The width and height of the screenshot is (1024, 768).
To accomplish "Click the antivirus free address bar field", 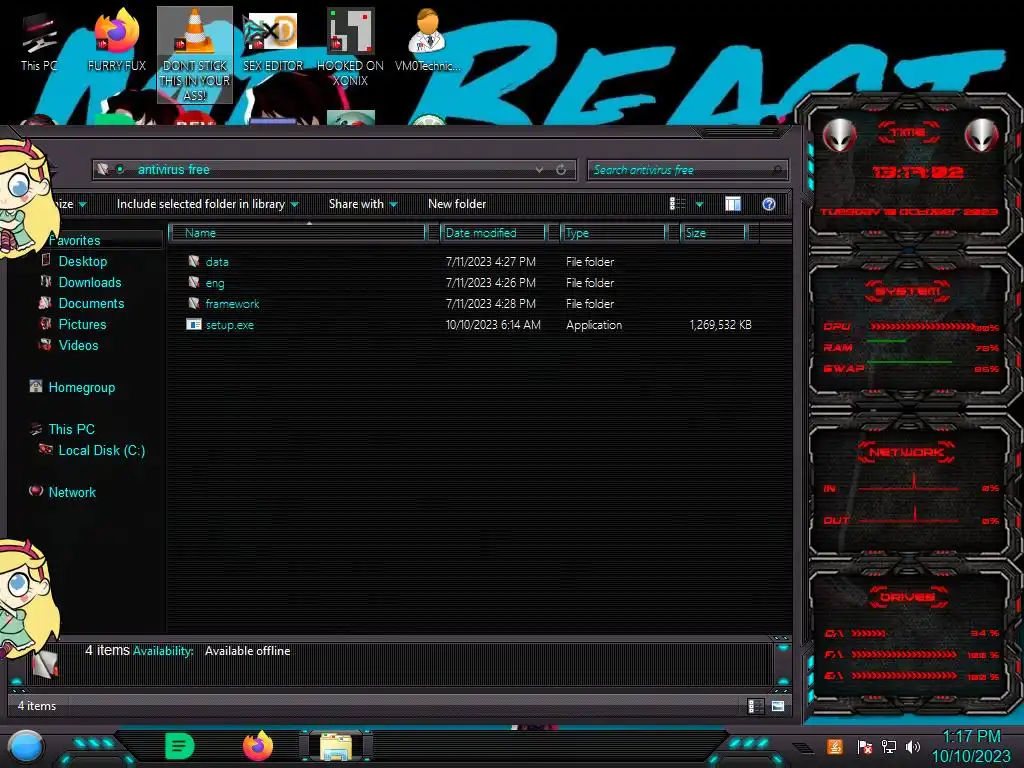I will tap(334, 170).
